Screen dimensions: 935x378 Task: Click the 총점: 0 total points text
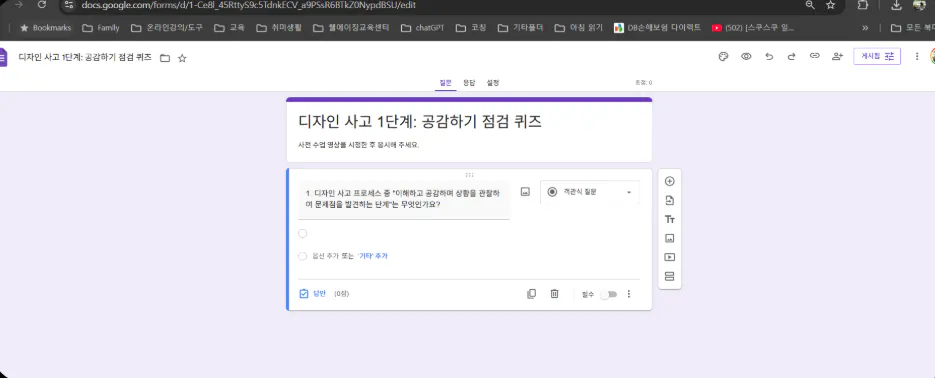pos(643,83)
